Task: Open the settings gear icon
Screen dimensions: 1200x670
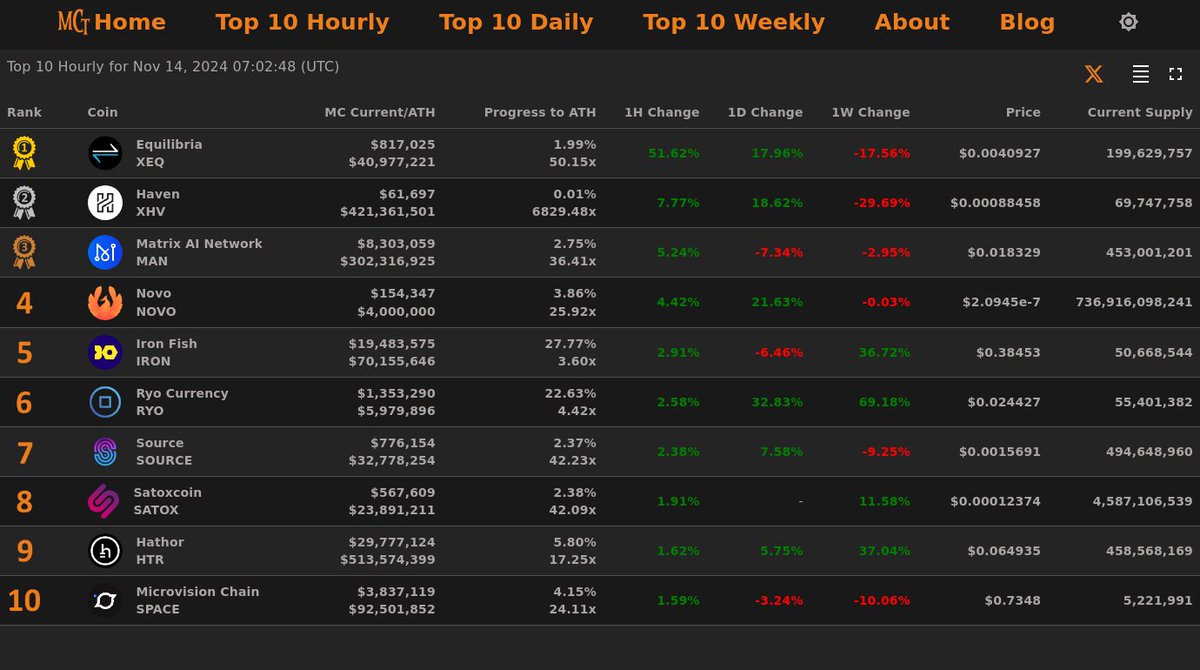Action: [x=1128, y=22]
